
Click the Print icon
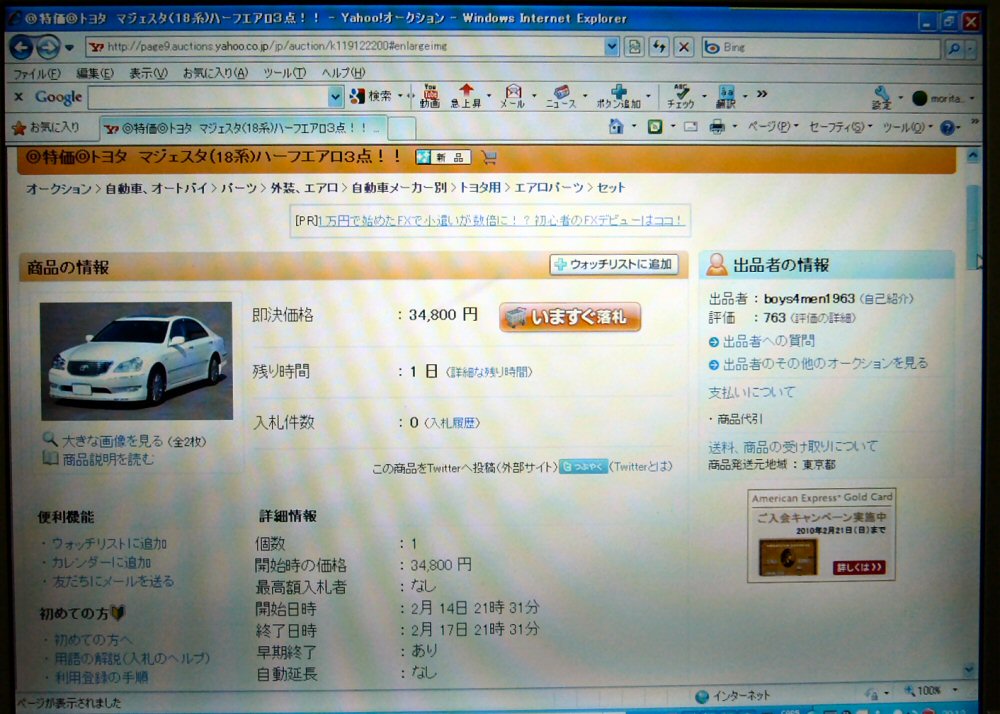coord(717,128)
